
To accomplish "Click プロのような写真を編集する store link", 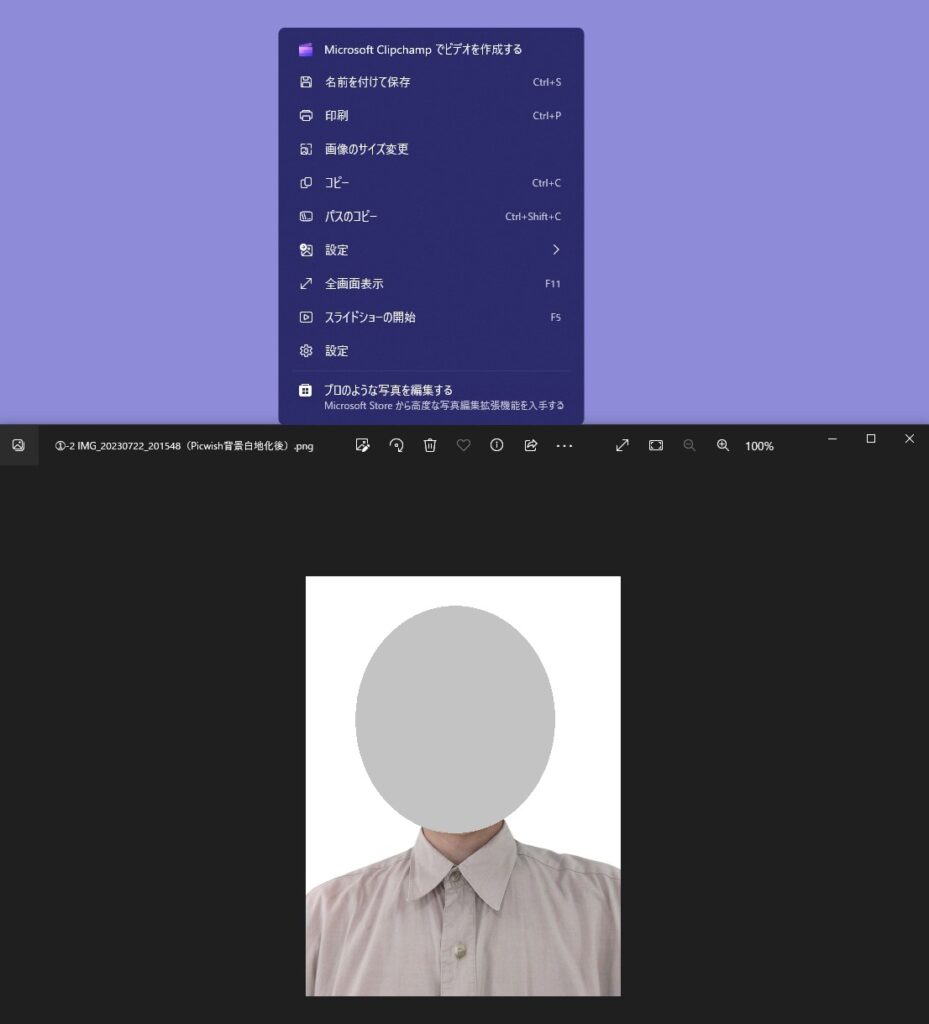I will pyautogui.click(x=388, y=390).
